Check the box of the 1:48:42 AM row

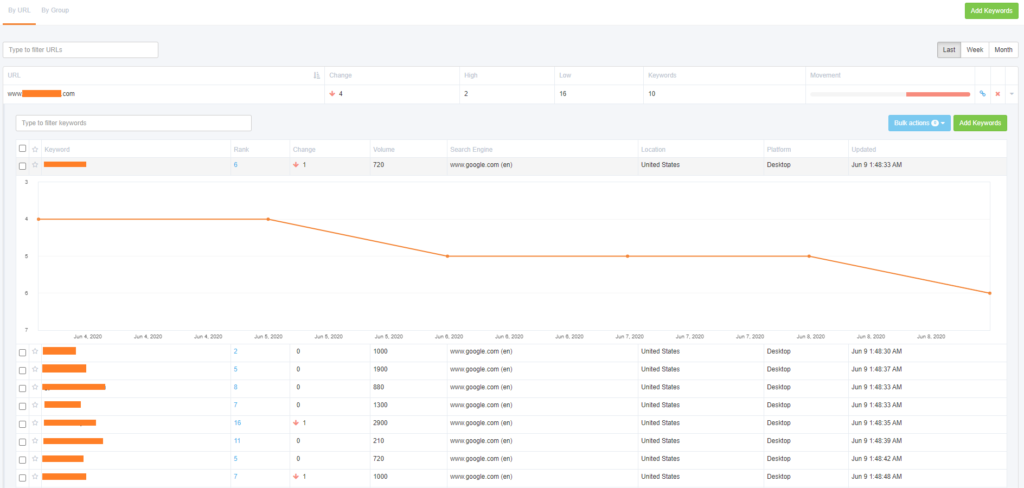[23, 459]
